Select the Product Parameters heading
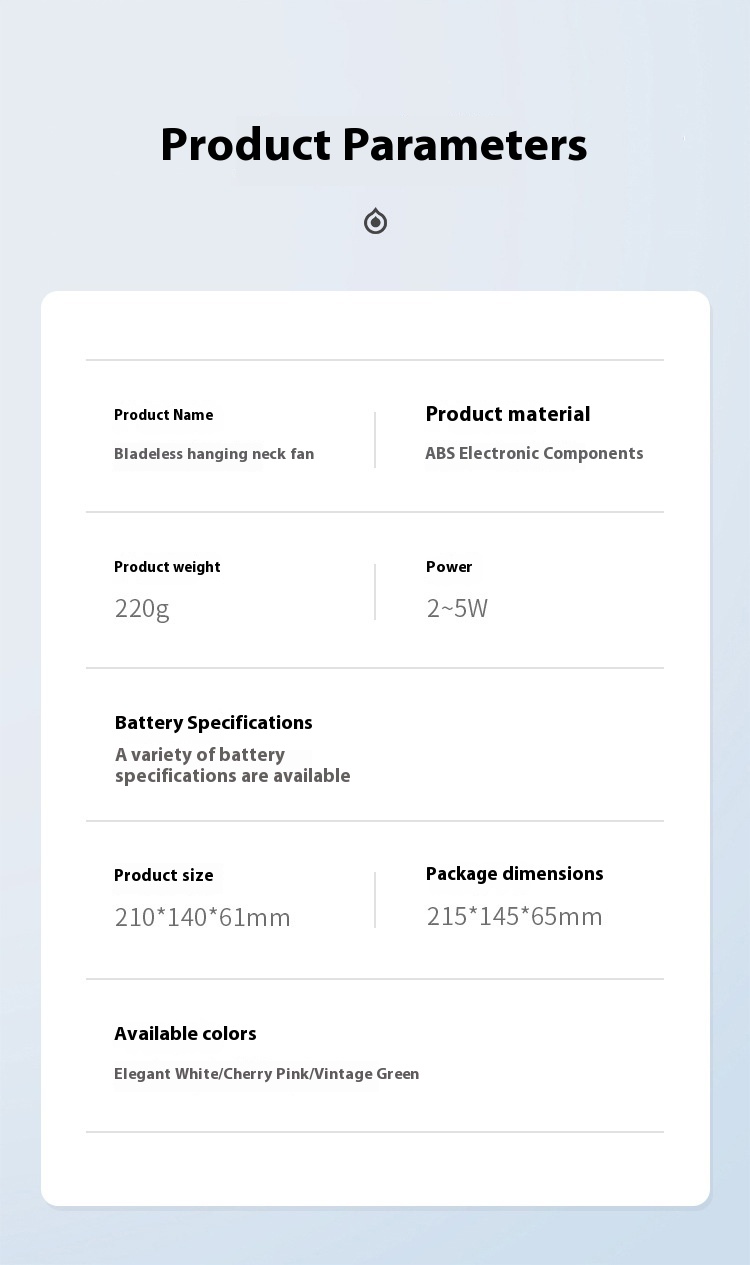 [x=374, y=144]
